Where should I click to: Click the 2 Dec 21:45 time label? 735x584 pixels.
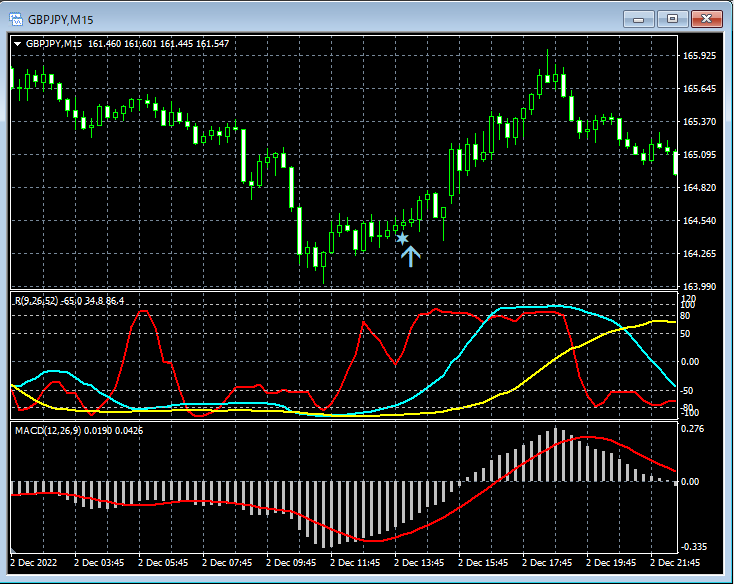676,564
